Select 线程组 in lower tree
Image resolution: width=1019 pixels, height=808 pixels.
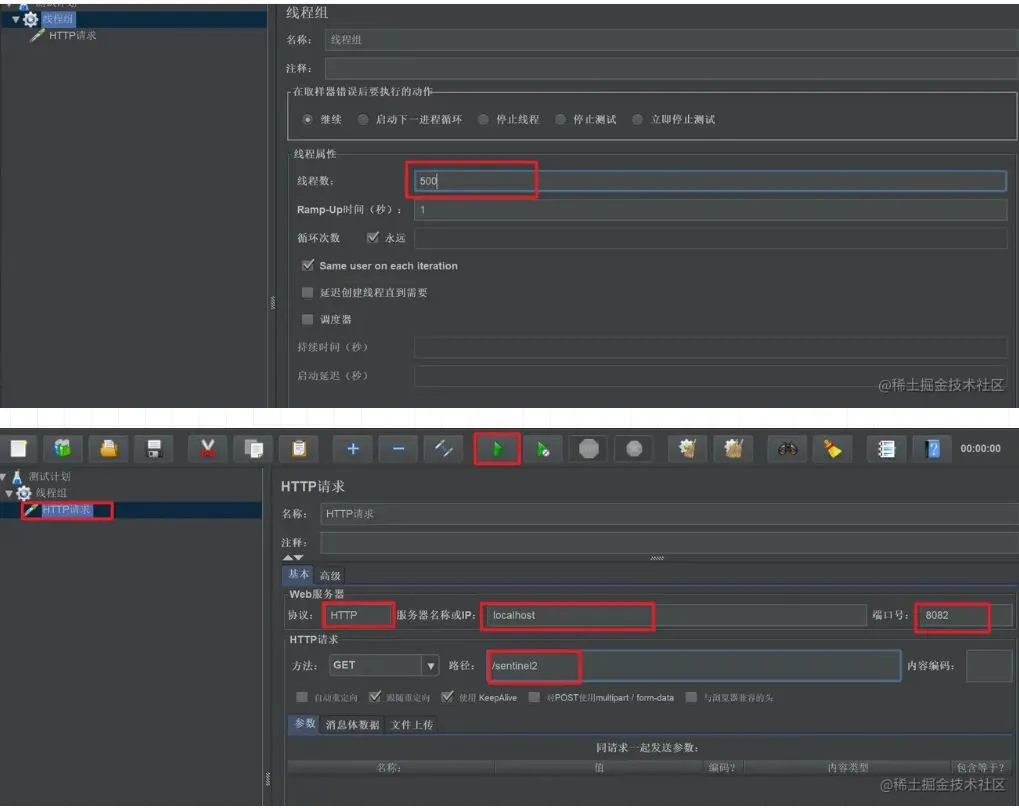coord(51,493)
